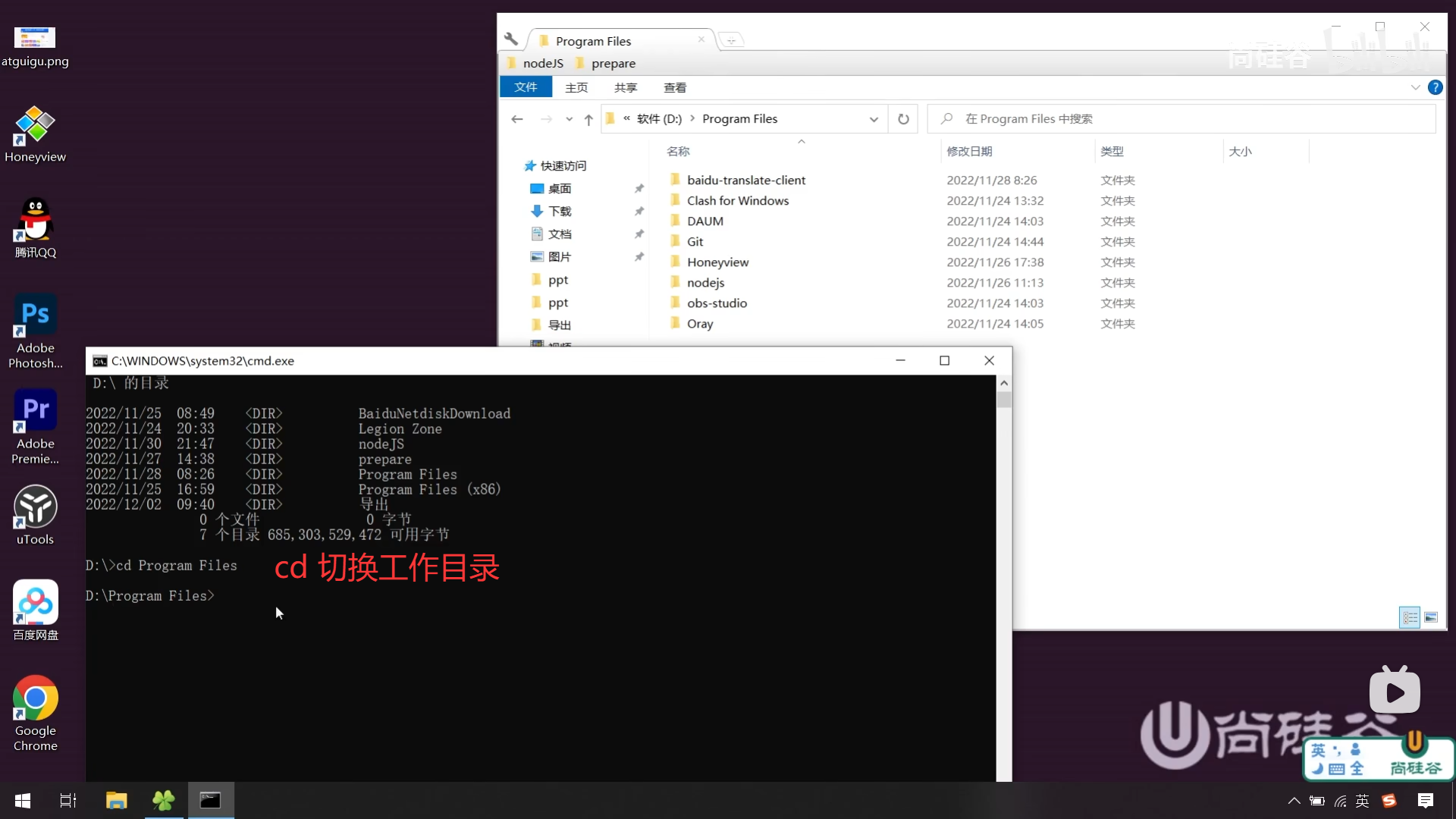Open the nodejs folder in list
1456x819 pixels.
point(705,283)
